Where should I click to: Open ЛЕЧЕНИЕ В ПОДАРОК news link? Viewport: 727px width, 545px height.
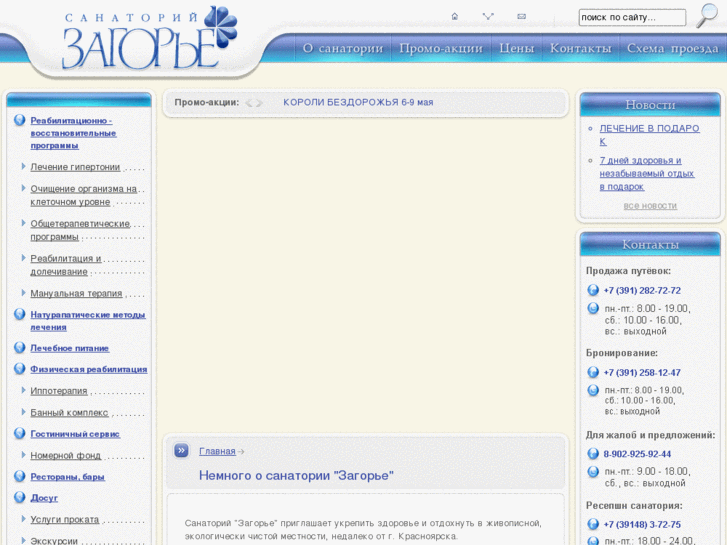(649, 135)
